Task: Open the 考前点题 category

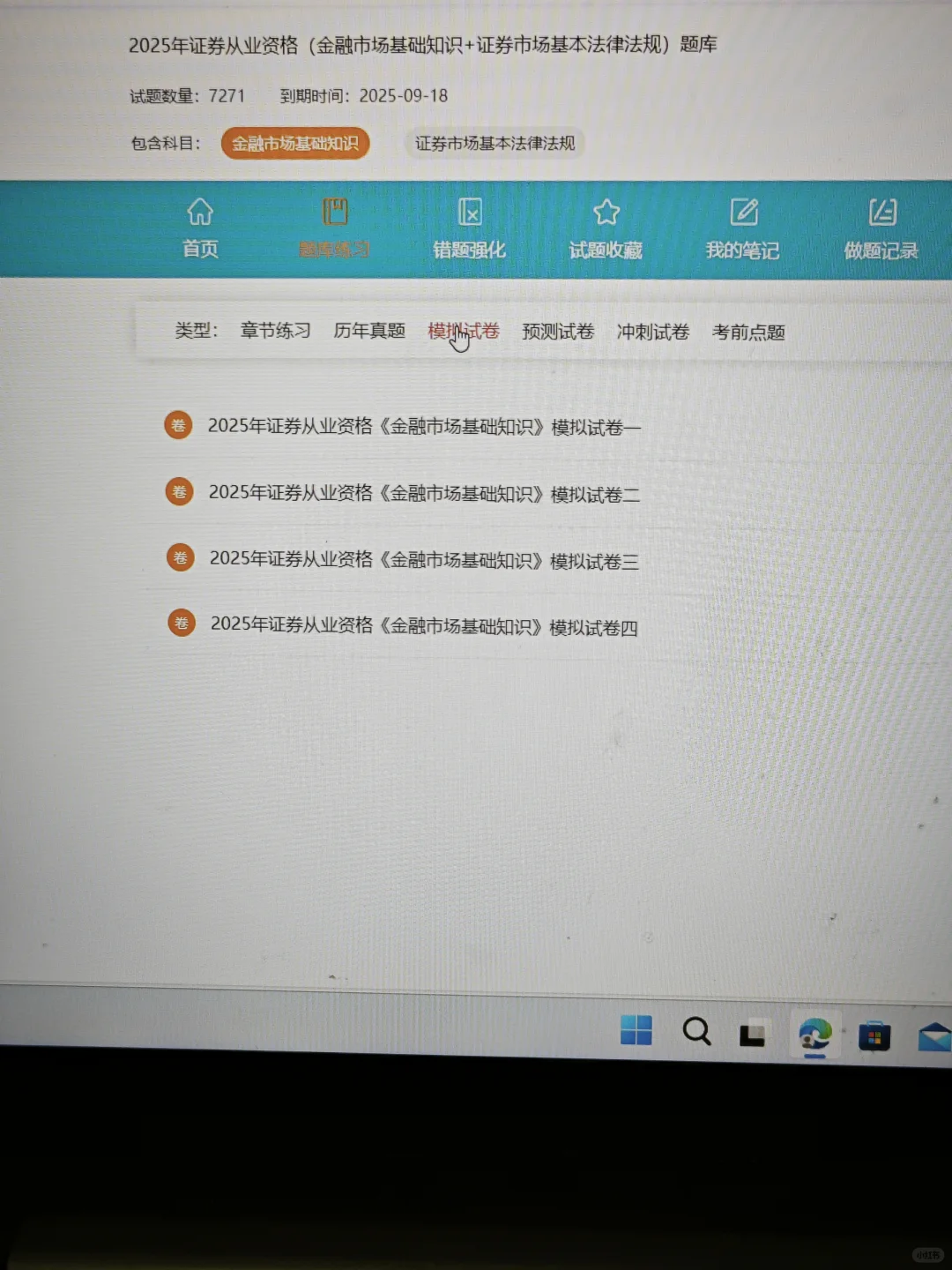Action: click(x=747, y=332)
